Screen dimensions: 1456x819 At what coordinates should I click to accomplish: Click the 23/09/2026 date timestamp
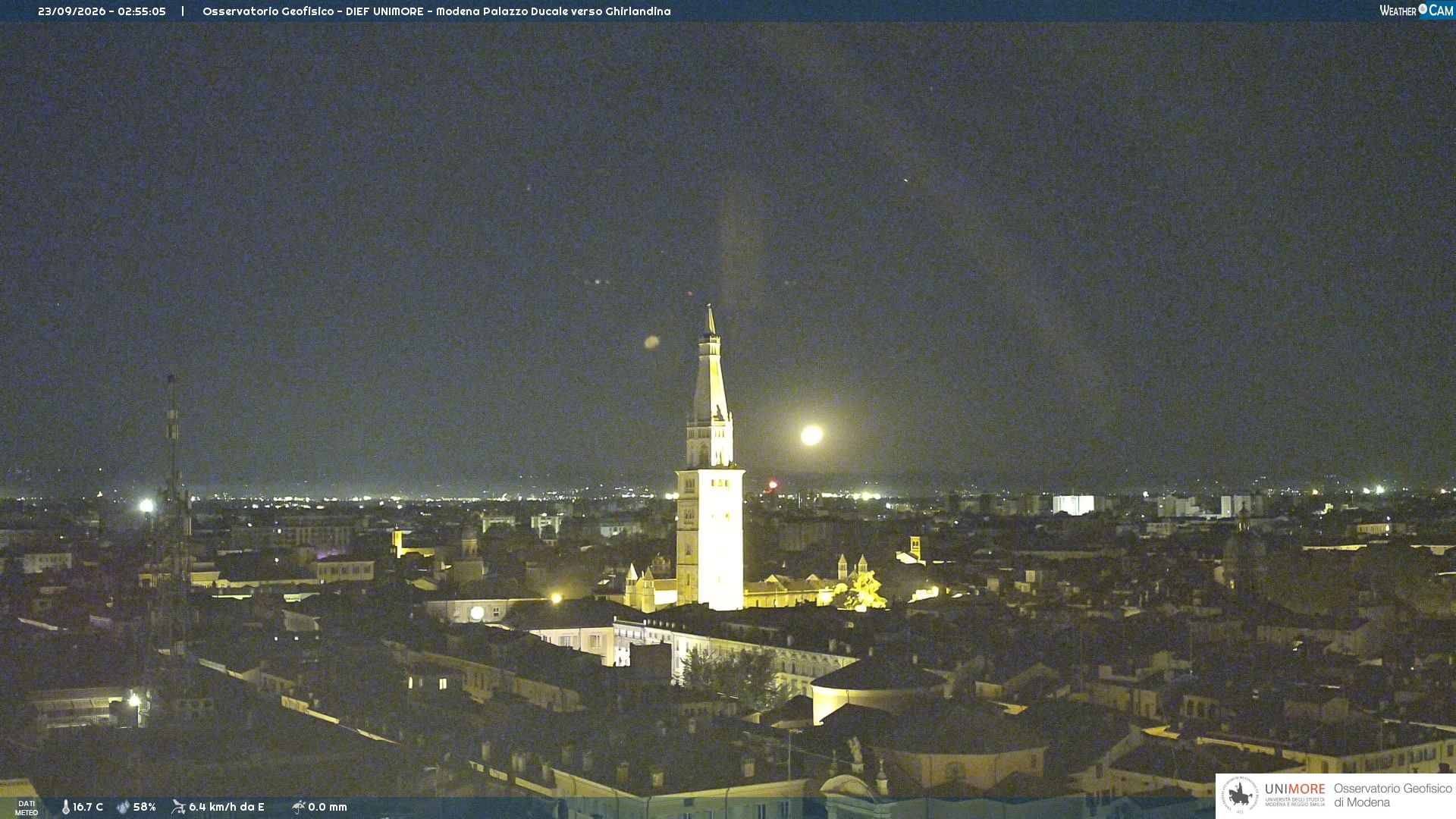point(72,11)
